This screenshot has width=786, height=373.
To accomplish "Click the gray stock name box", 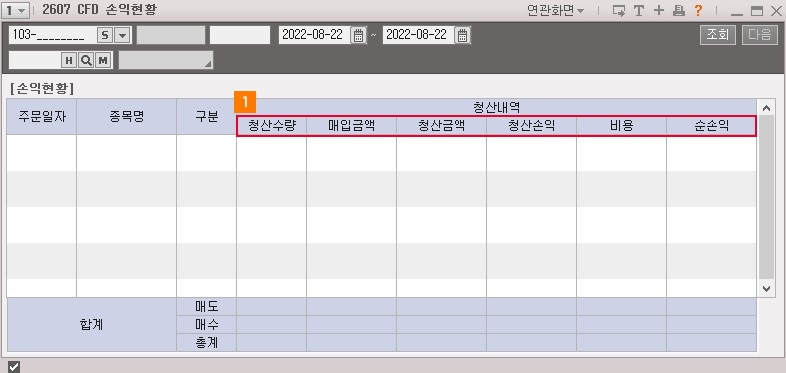I will 166,60.
